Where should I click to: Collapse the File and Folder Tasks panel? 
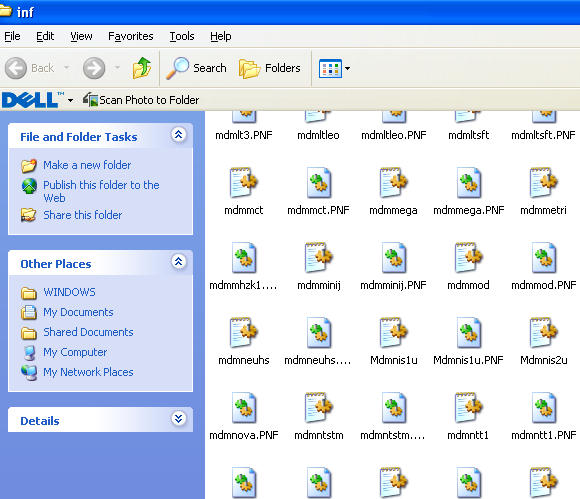click(178, 135)
